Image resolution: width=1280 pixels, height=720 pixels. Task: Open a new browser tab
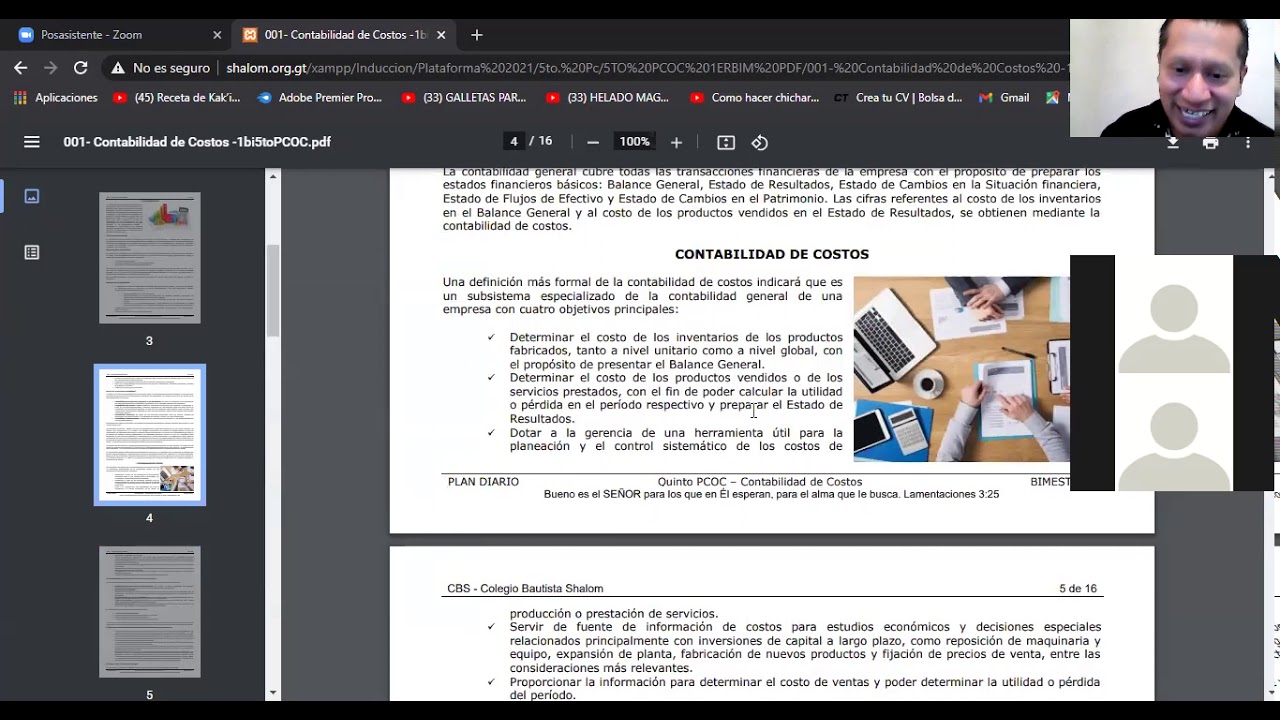477,35
